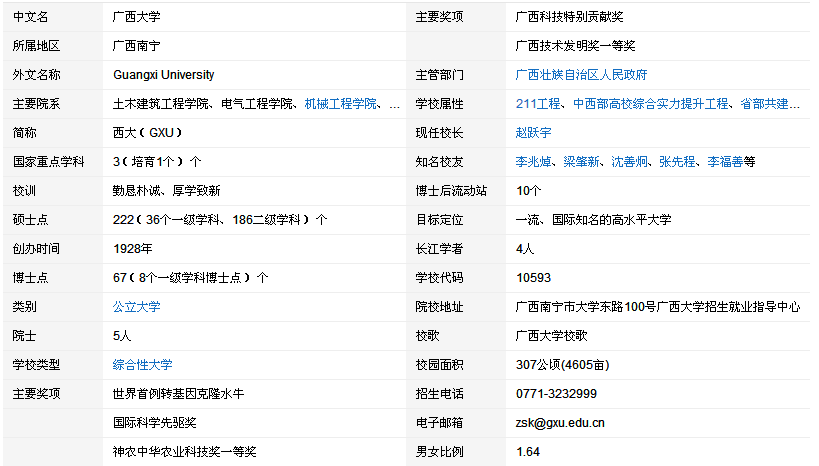Select the 院士 value 5人
Screen dimensions: 819x466
(122, 336)
